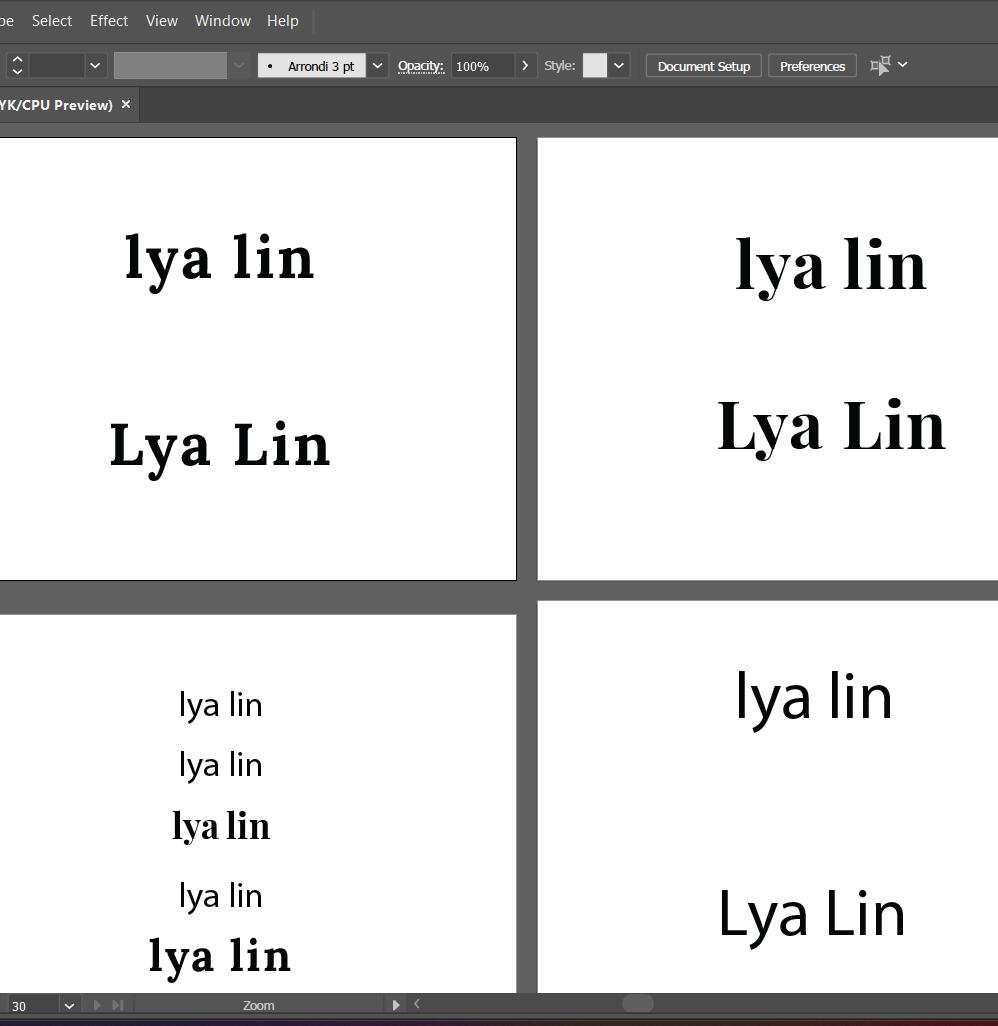Click the Next artboard arrow in status bar

click(x=98, y=1005)
